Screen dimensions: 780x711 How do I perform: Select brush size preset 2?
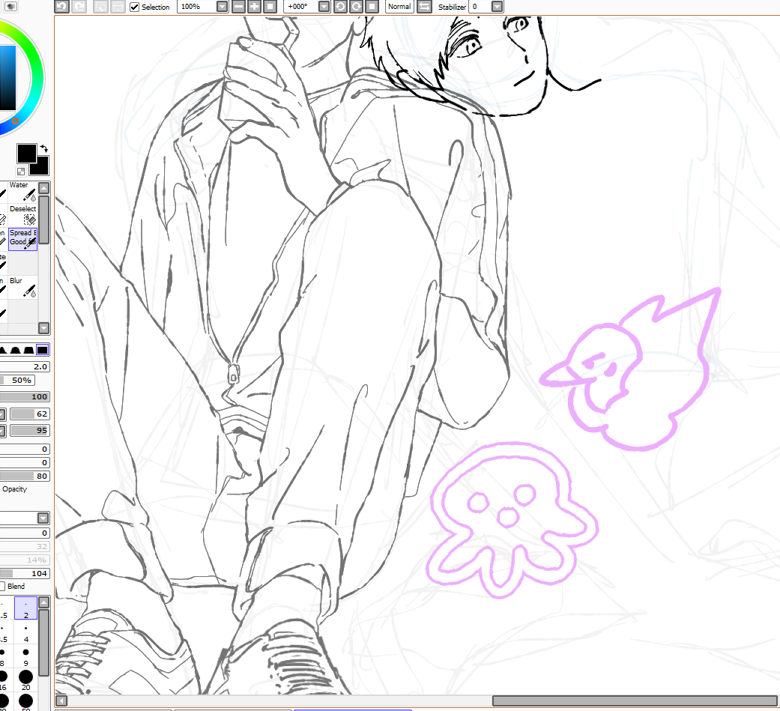pos(25,609)
